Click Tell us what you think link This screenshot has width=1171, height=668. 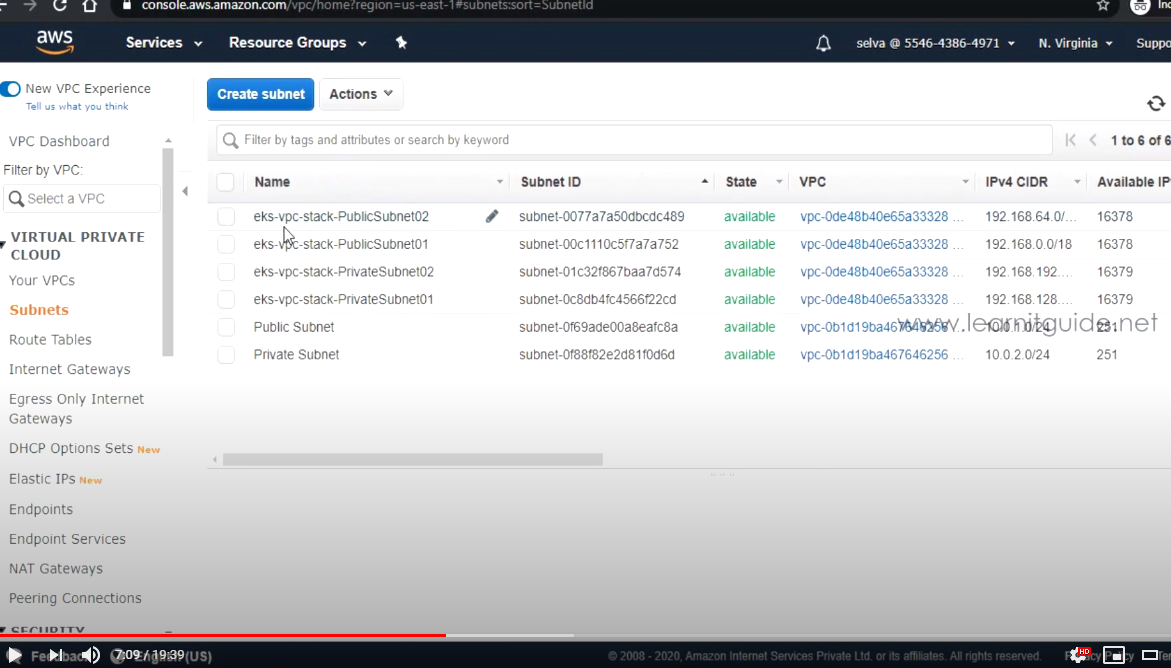click(77, 107)
